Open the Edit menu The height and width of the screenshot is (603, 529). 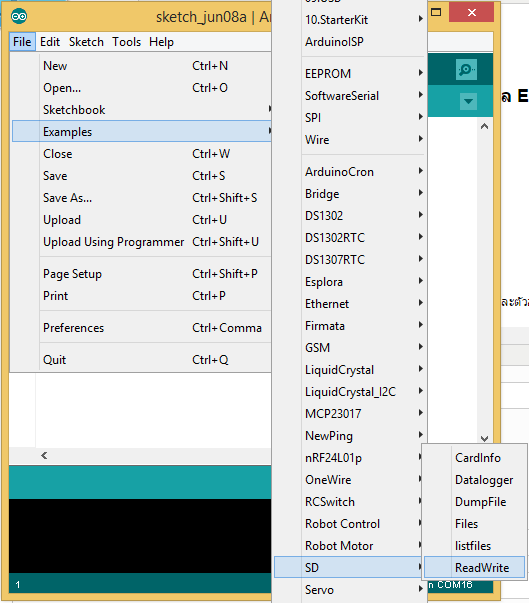coord(50,42)
